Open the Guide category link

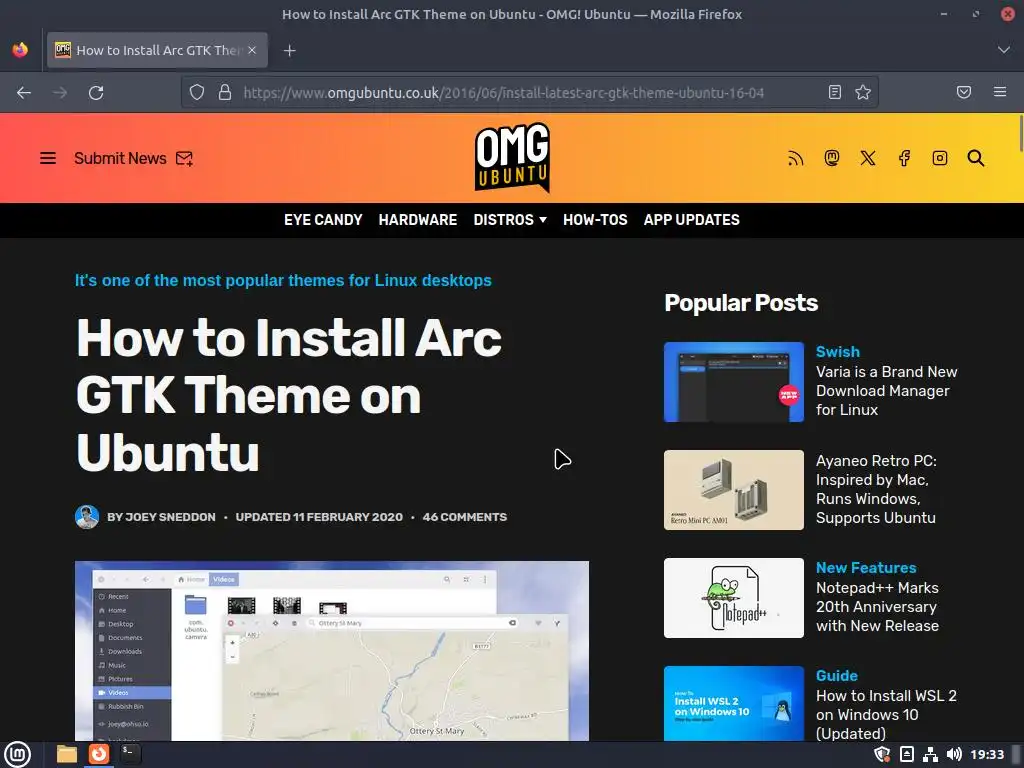(x=837, y=675)
